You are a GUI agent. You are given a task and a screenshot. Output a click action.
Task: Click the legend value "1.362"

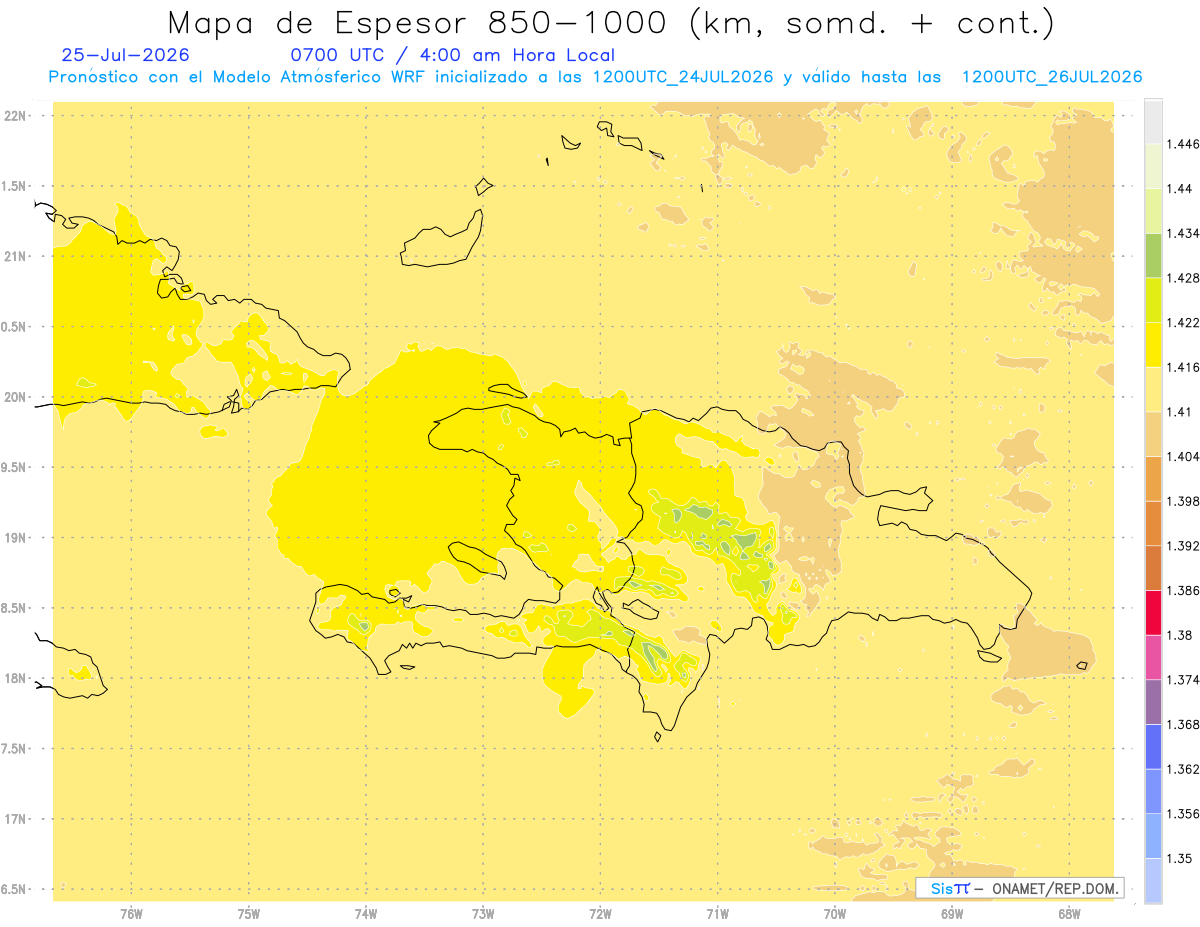pyautogui.click(x=1183, y=769)
